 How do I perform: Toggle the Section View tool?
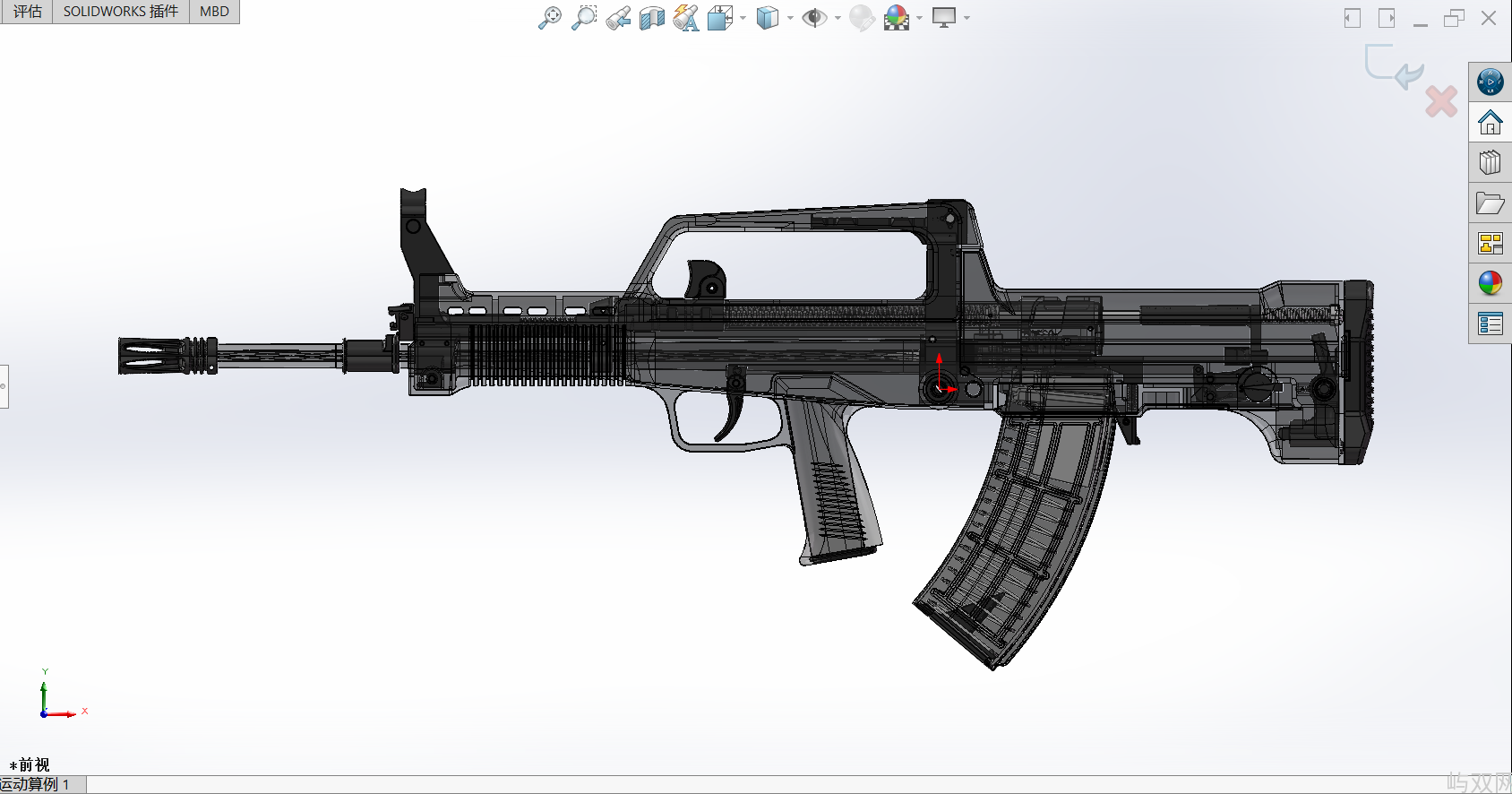tap(652, 17)
